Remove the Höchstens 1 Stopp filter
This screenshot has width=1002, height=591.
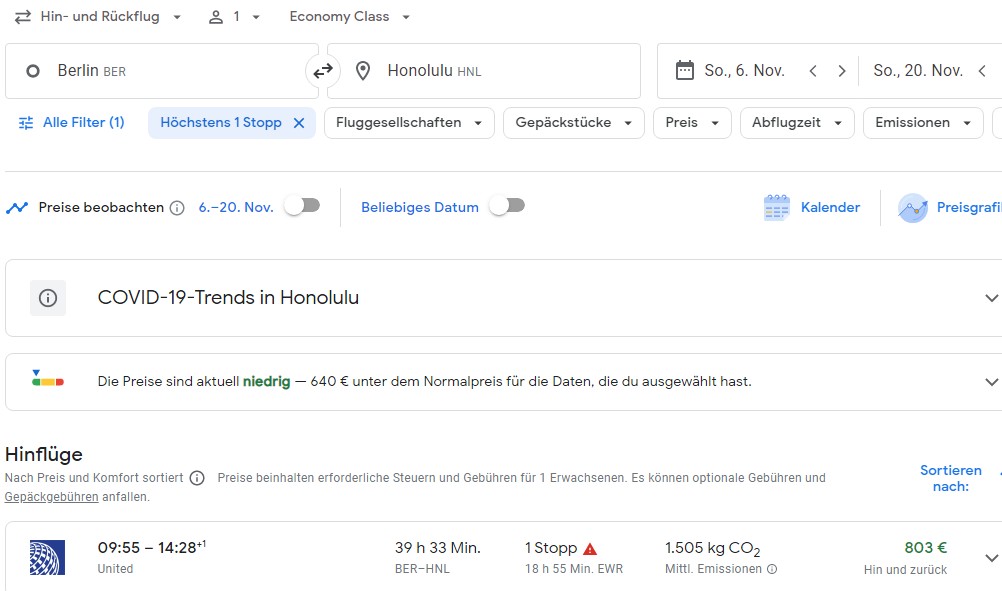coord(299,123)
